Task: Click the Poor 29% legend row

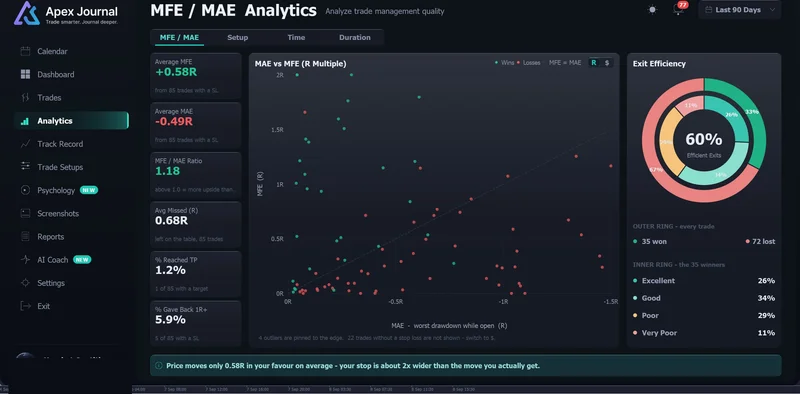Action: [704, 315]
